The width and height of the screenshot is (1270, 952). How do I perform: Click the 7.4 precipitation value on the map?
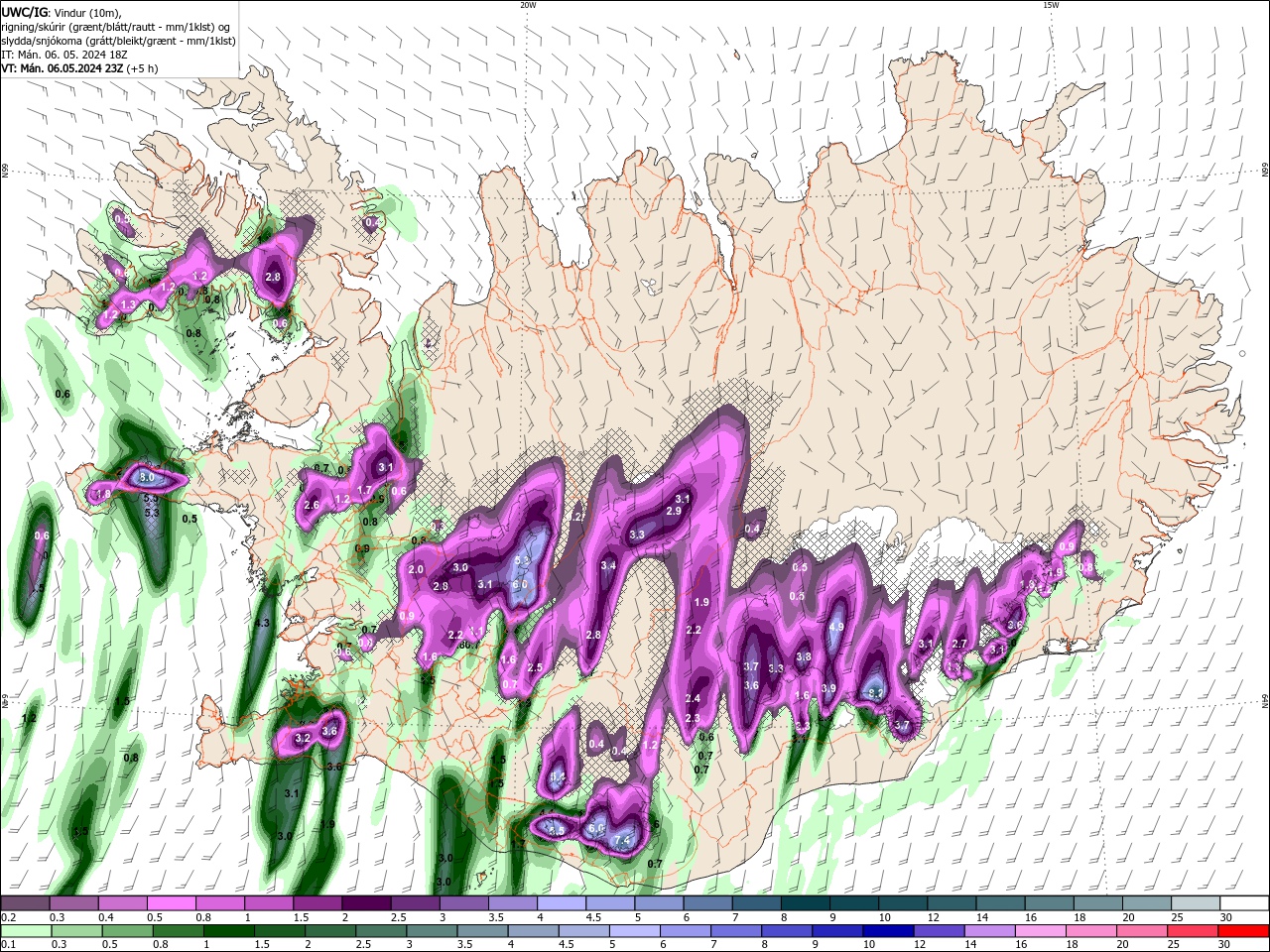click(623, 841)
